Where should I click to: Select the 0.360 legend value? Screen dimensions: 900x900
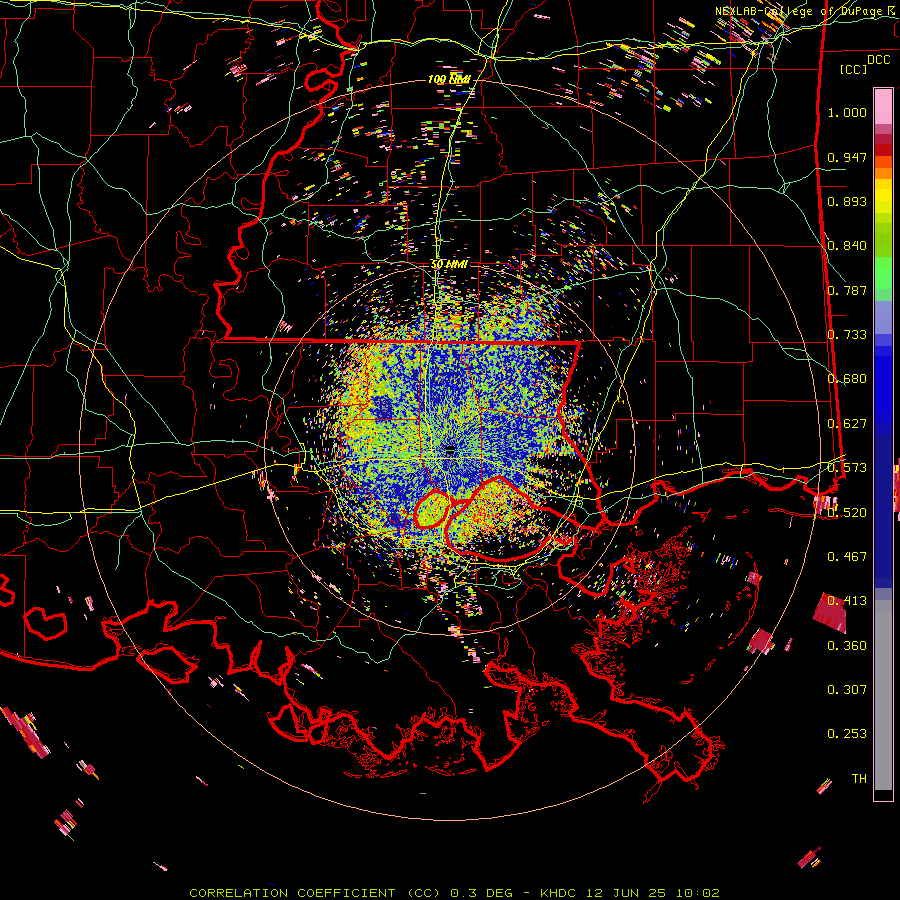pos(847,646)
